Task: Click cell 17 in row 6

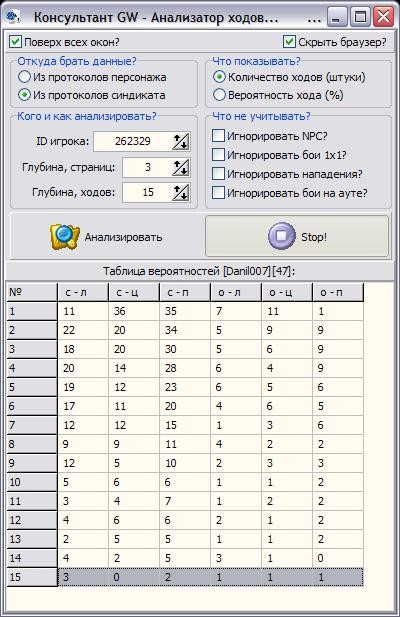Action: point(83,406)
